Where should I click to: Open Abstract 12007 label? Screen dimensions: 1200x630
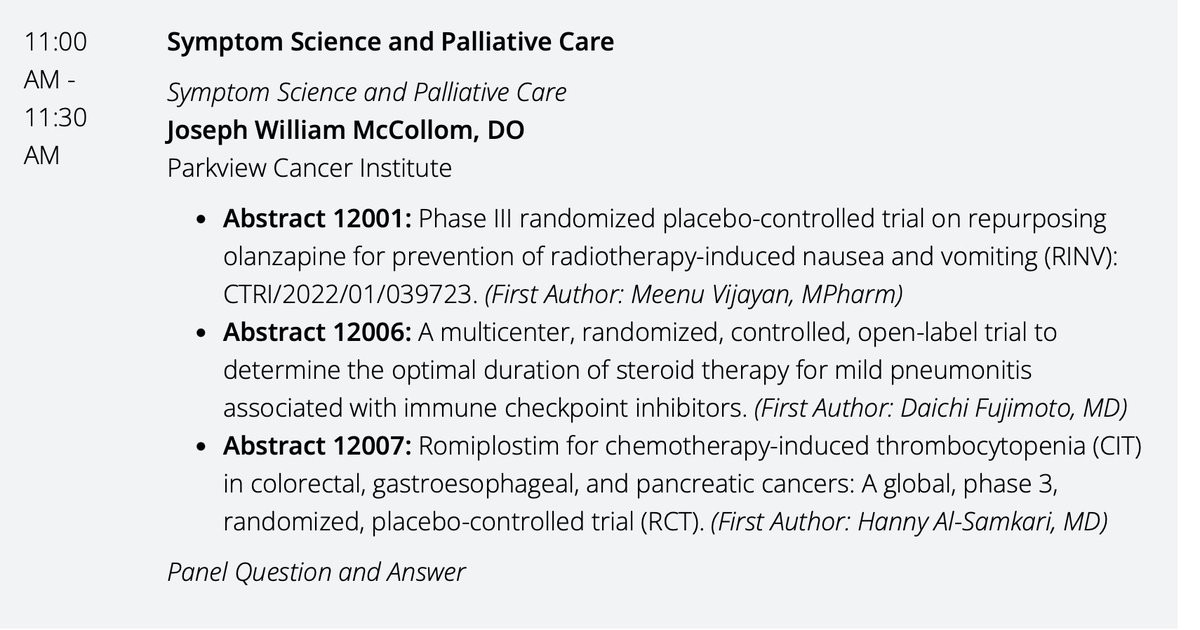(316, 445)
